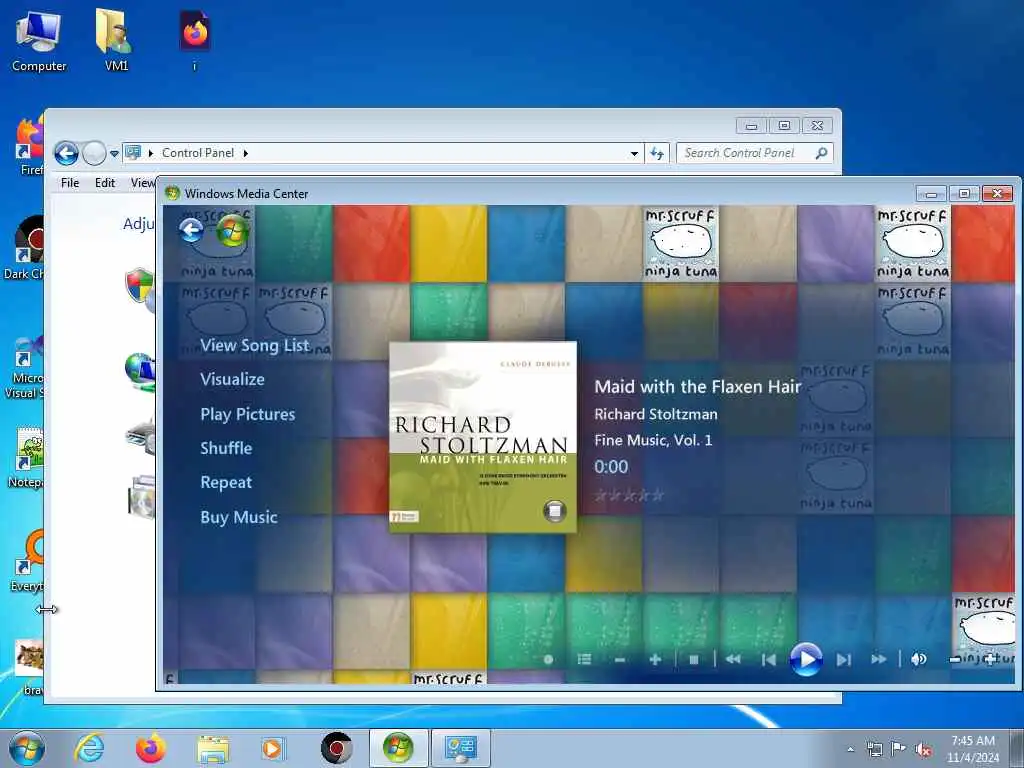Image resolution: width=1024 pixels, height=768 pixels.
Task: Go back in the Control Panel window
Action: 66,153
